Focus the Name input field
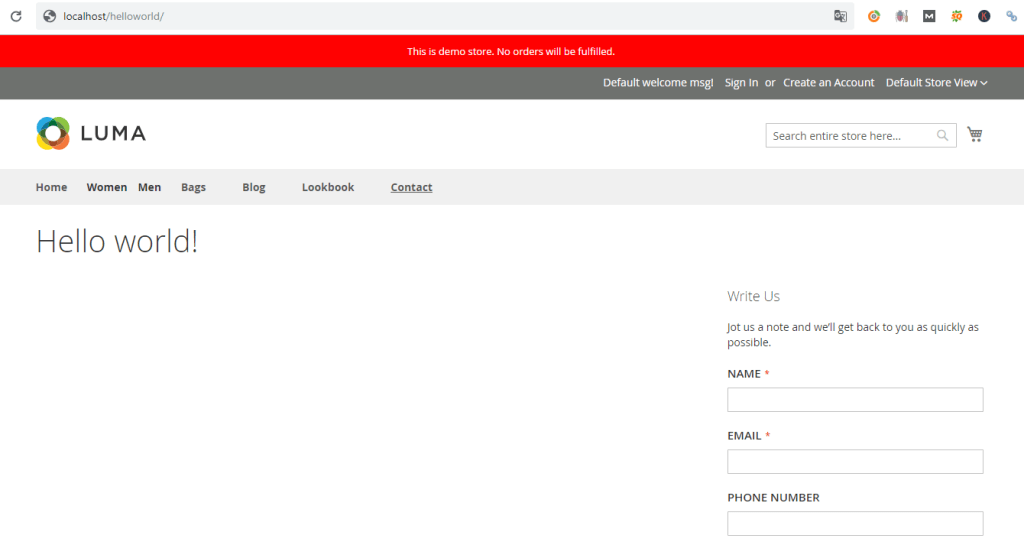 [x=855, y=399]
